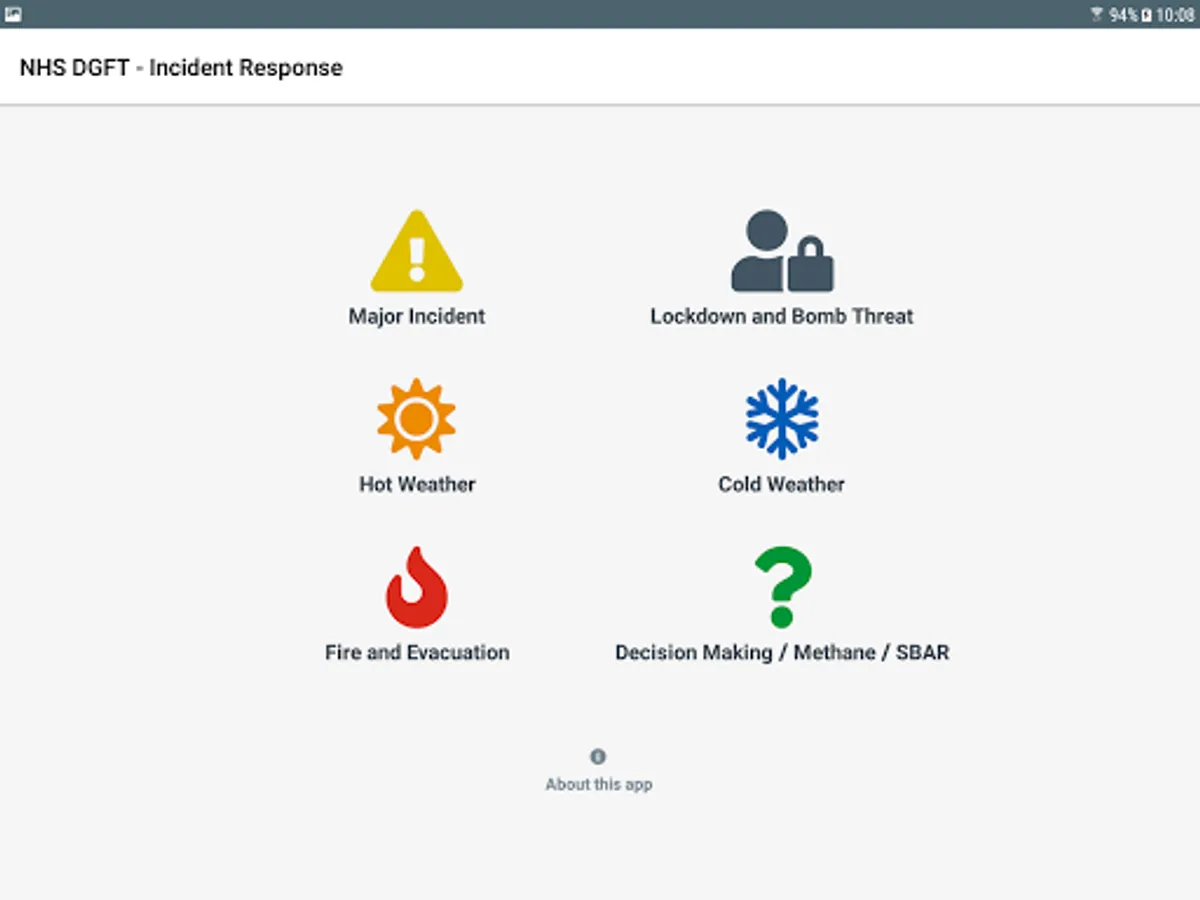Tap the battery icon in status bar
The width and height of the screenshot is (1200, 900).
[1146, 15]
